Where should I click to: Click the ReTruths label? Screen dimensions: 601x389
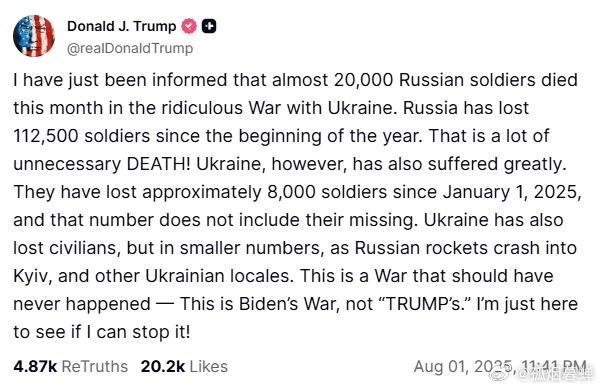(x=95, y=366)
